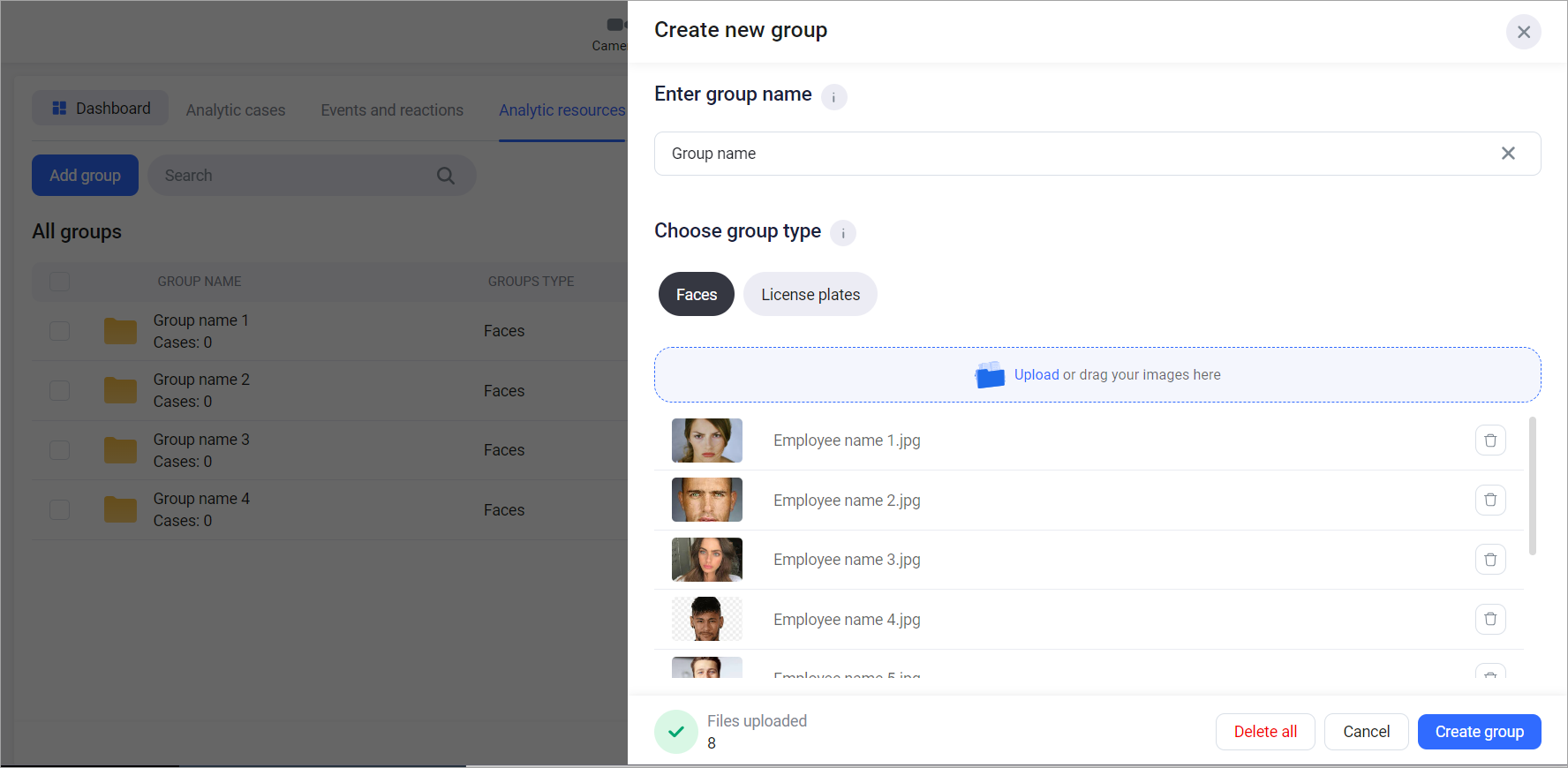Click into the Group name input field
This screenshot has width=1568, height=768.
(x=1059, y=154)
